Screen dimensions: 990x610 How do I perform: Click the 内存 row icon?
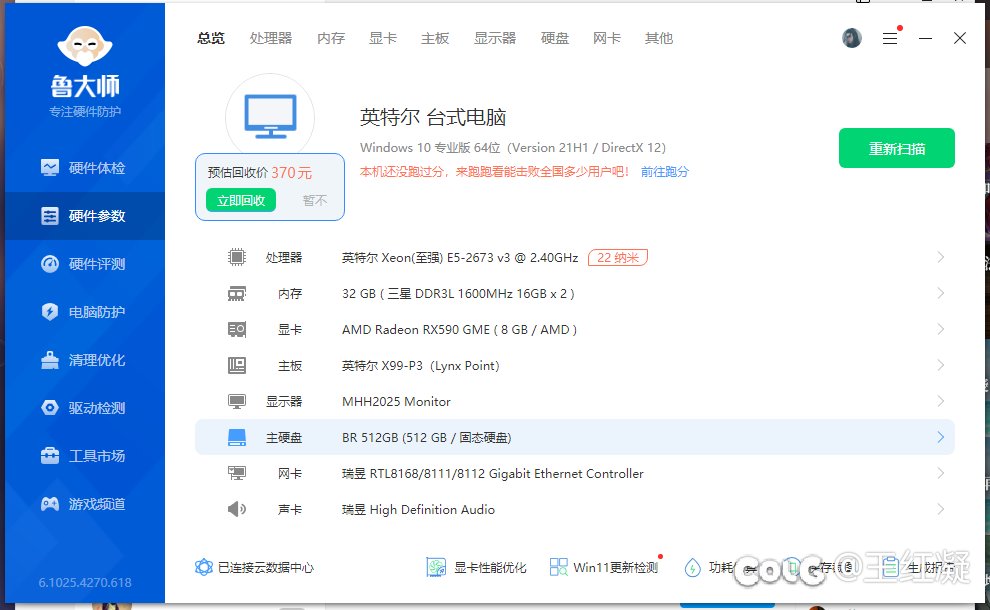(x=237, y=294)
